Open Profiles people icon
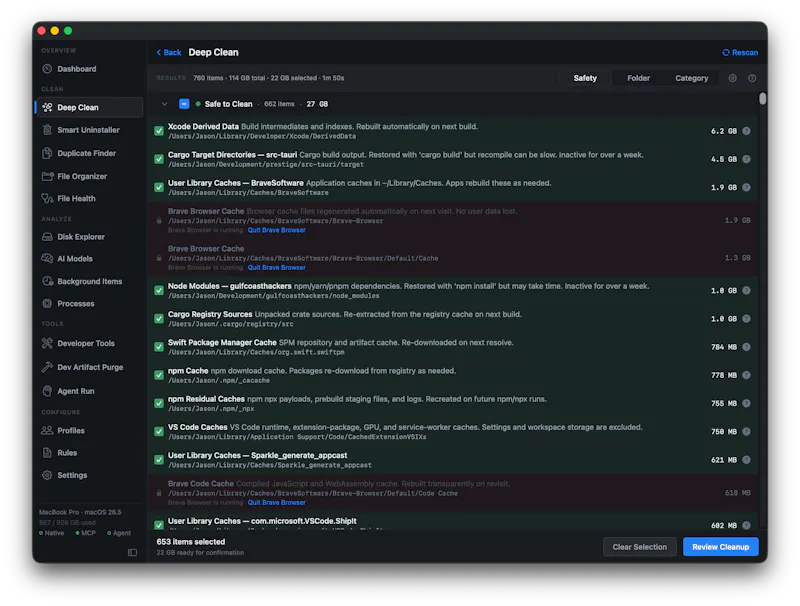The width and height of the screenshot is (800, 606). pos(47,431)
